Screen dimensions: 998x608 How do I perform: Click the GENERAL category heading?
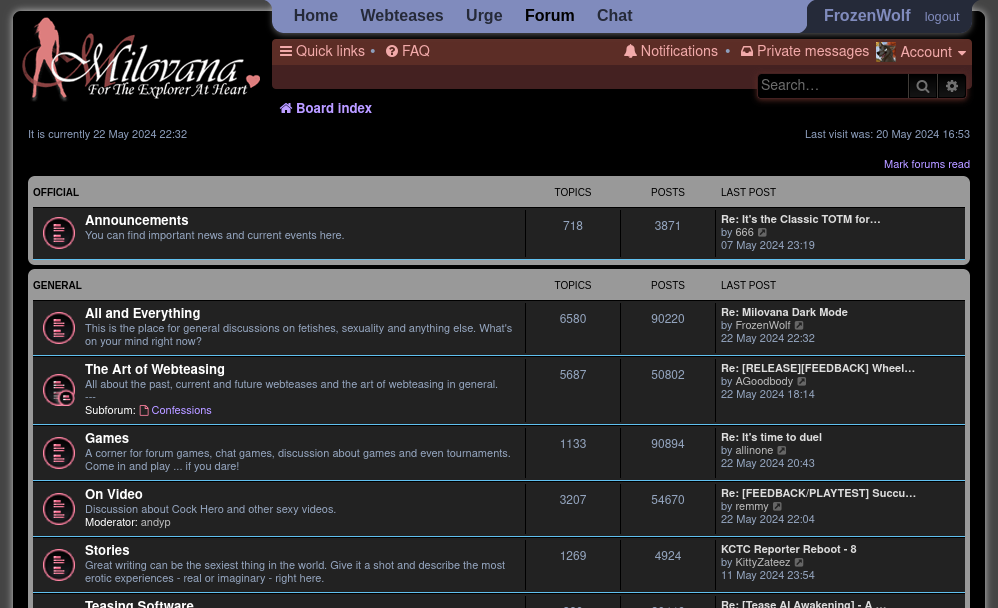click(x=57, y=285)
